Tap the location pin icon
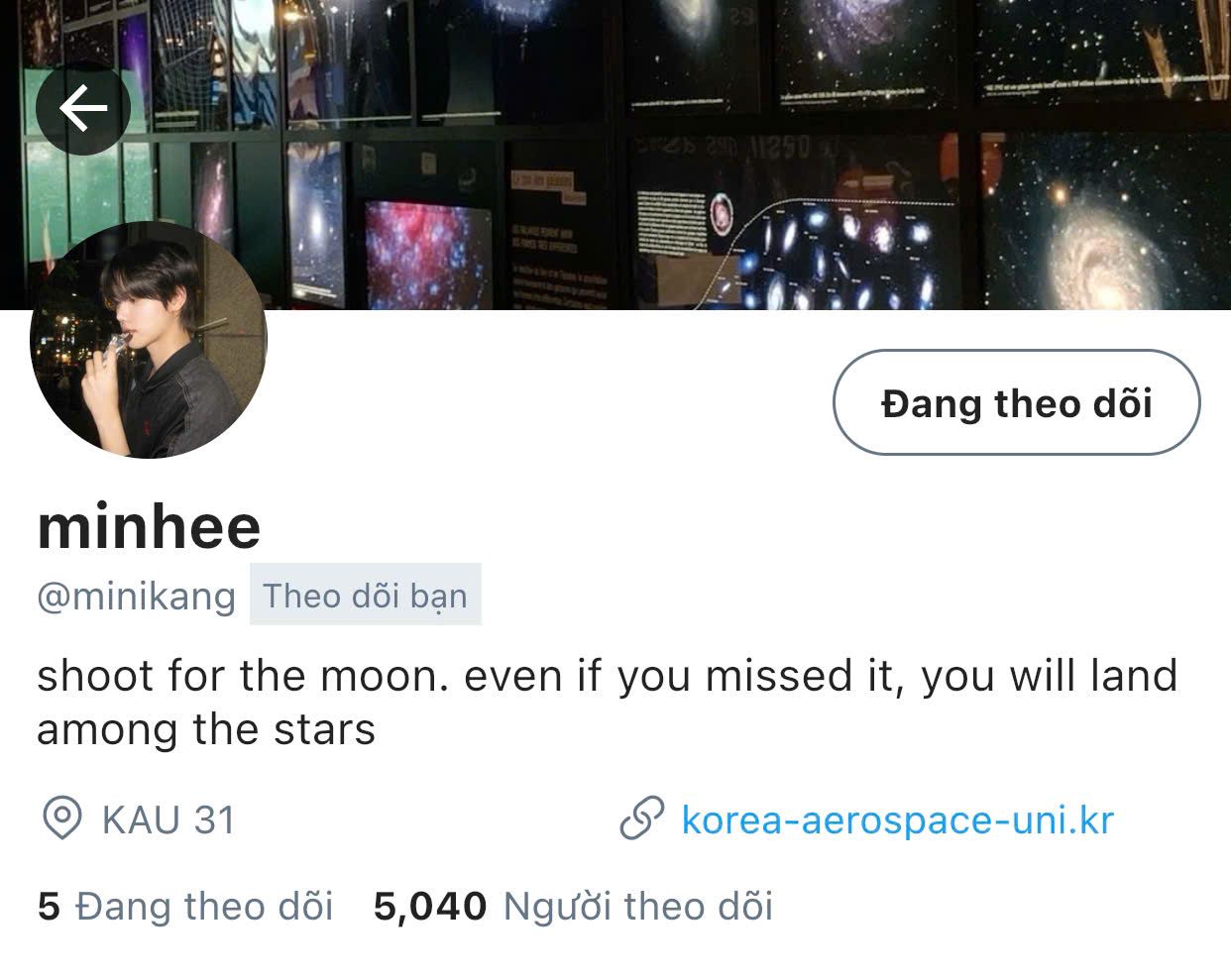1231x980 pixels. coord(62,820)
